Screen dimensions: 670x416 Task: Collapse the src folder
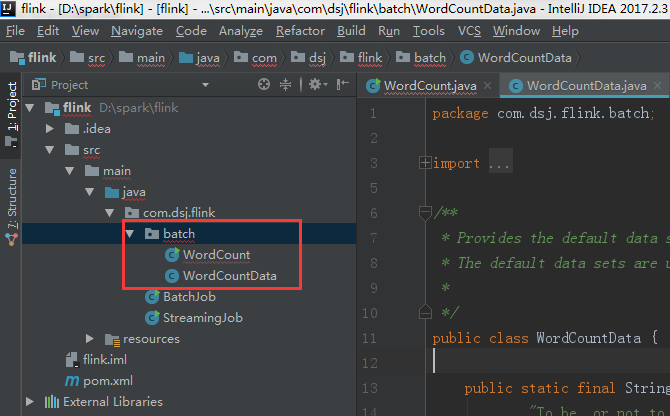pyautogui.click(x=50, y=150)
